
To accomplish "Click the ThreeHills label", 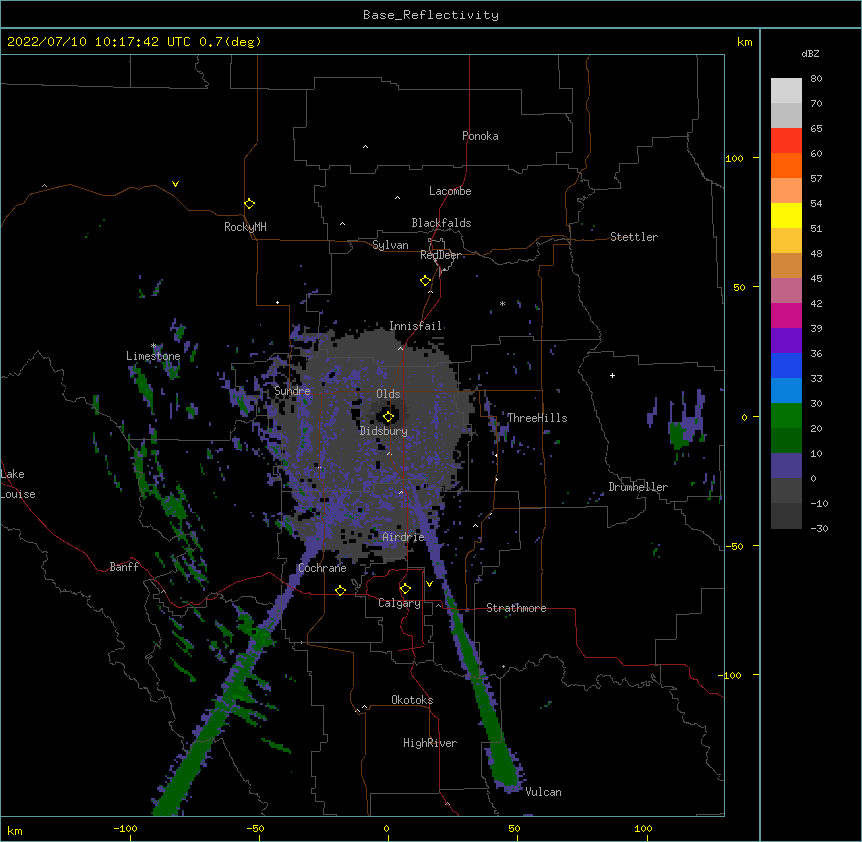I will (x=537, y=418).
